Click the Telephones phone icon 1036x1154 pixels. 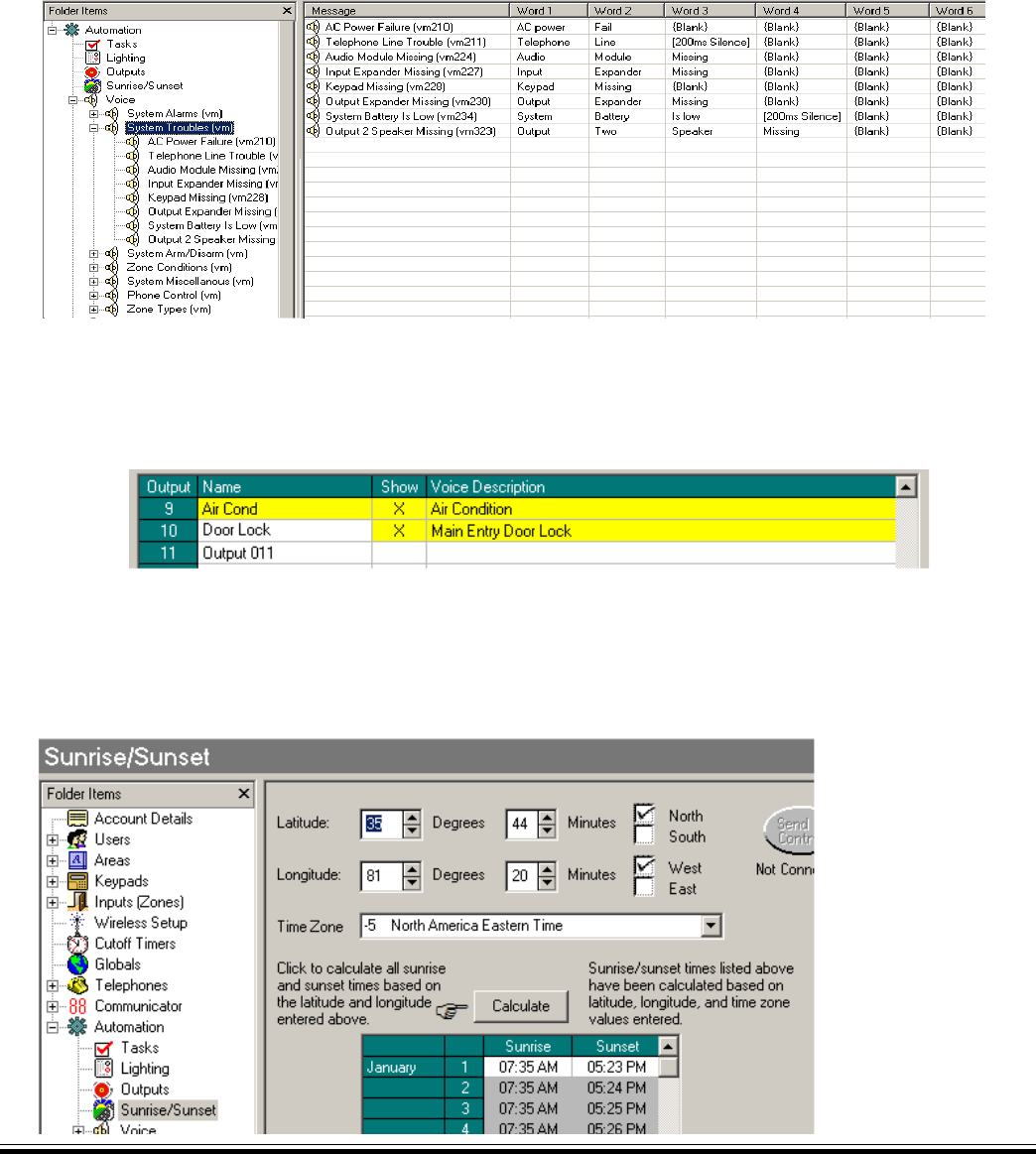[x=77, y=985]
